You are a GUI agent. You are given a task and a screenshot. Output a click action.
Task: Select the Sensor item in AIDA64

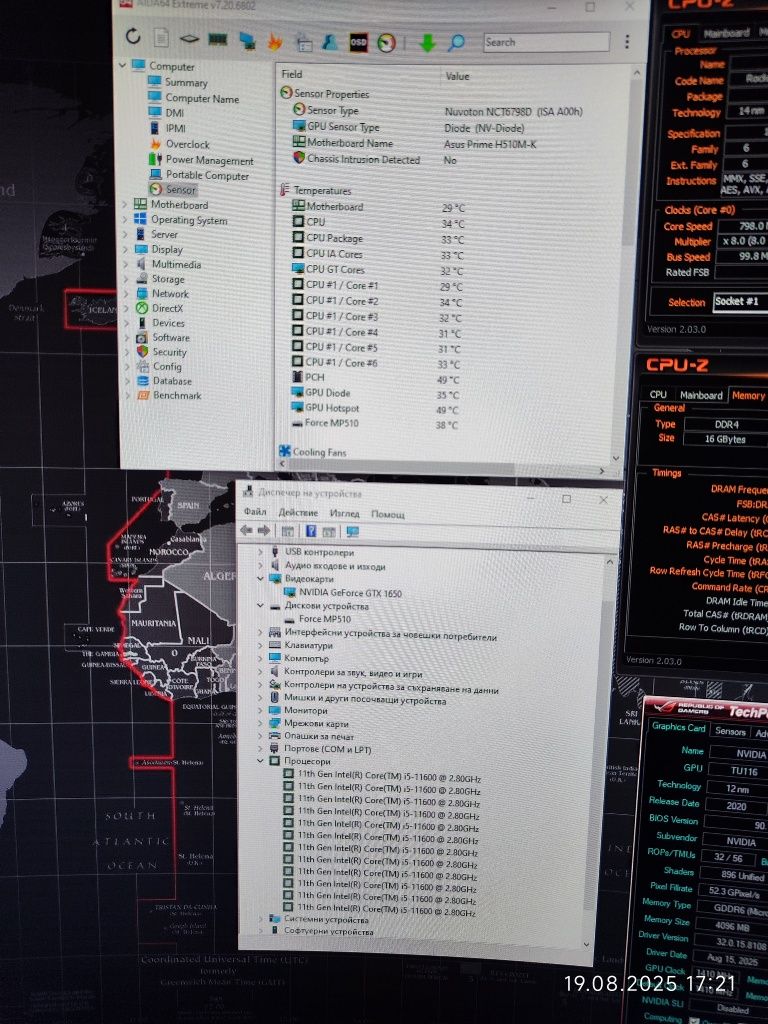180,189
